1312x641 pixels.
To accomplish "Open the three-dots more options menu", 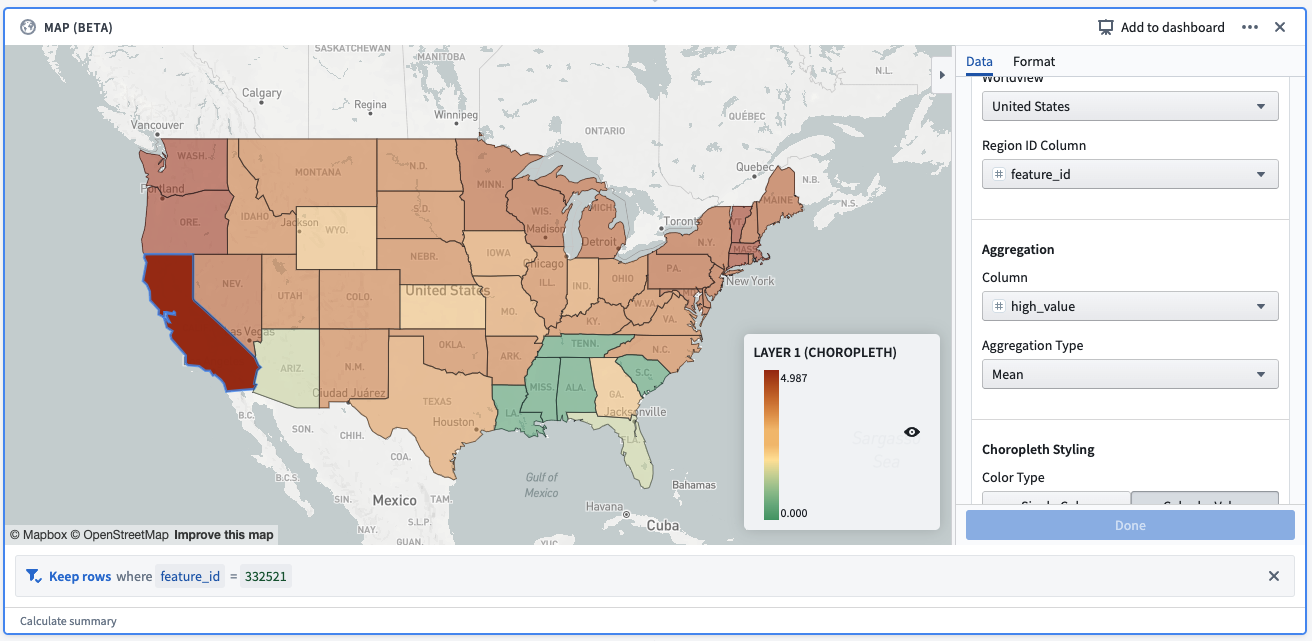I will click(x=1250, y=28).
